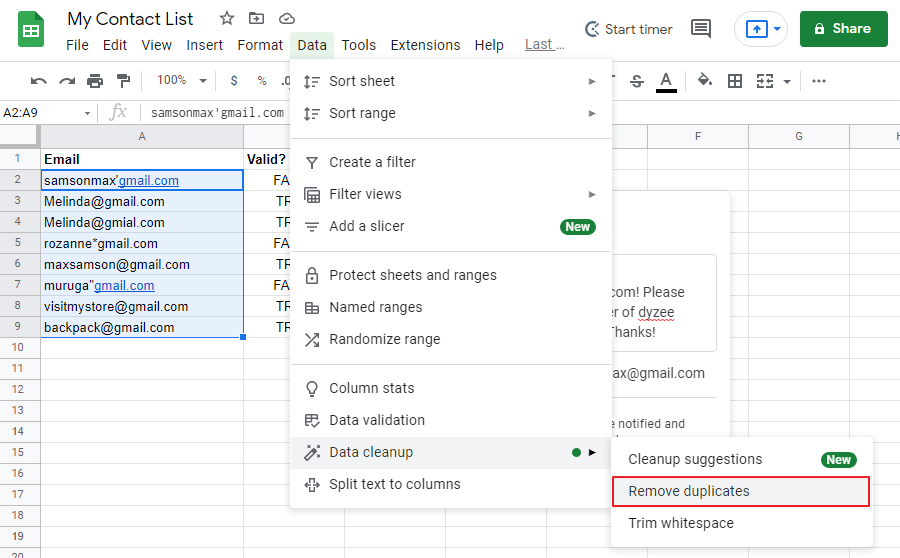Click cell Melinda@gmial.com
900x558 pixels.
(x=142, y=222)
